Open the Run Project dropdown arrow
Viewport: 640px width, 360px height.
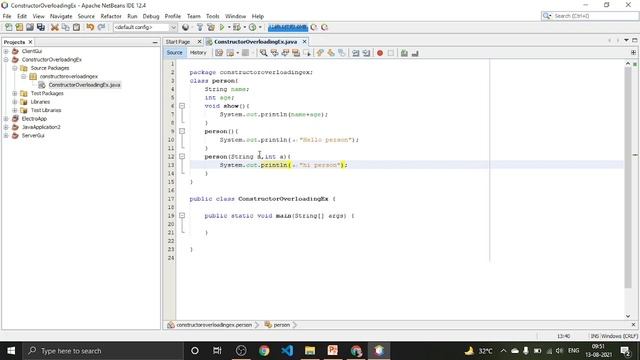pos(229,27)
